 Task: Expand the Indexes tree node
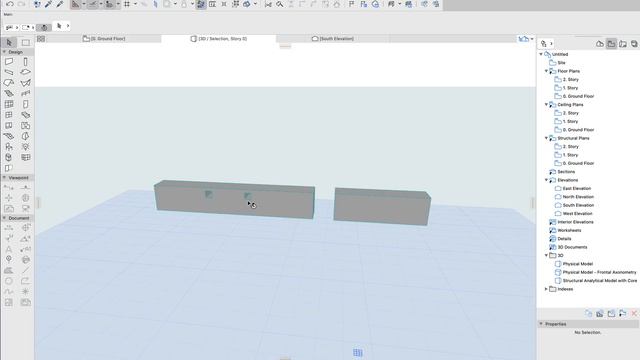[547, 289]
